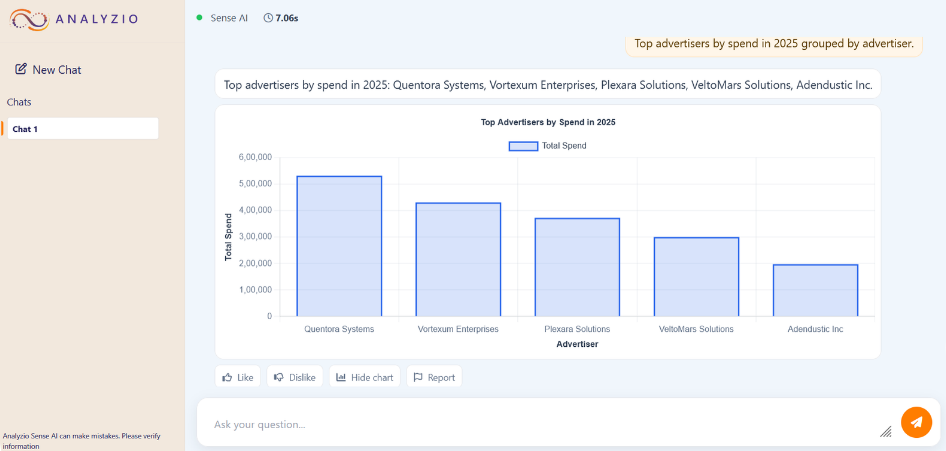Click the user prompt message bubble
946x451 pixels.
[x=775, y=44]
